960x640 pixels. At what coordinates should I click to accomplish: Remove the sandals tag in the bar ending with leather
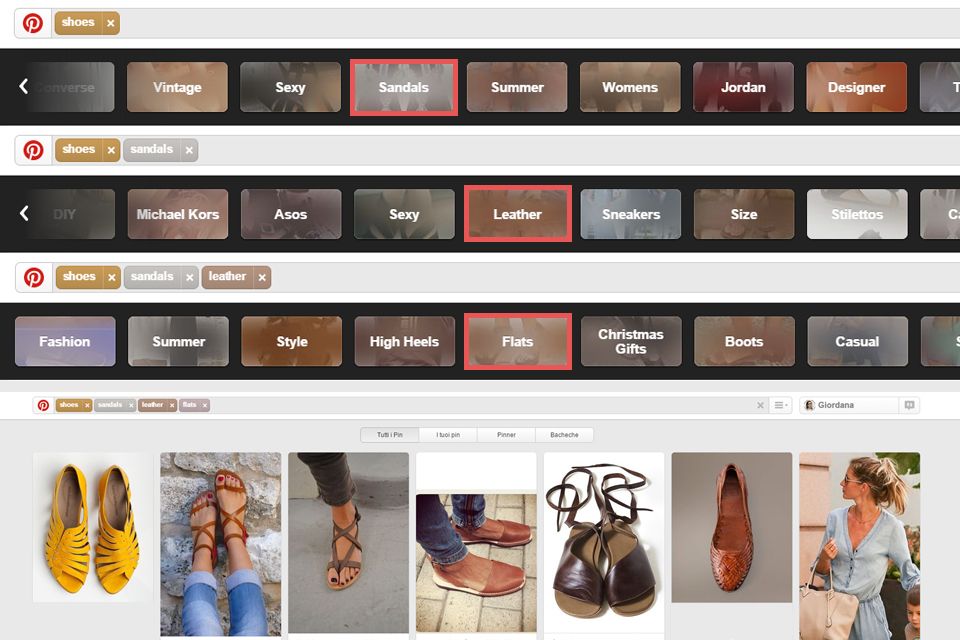click(x=190, y=277)
